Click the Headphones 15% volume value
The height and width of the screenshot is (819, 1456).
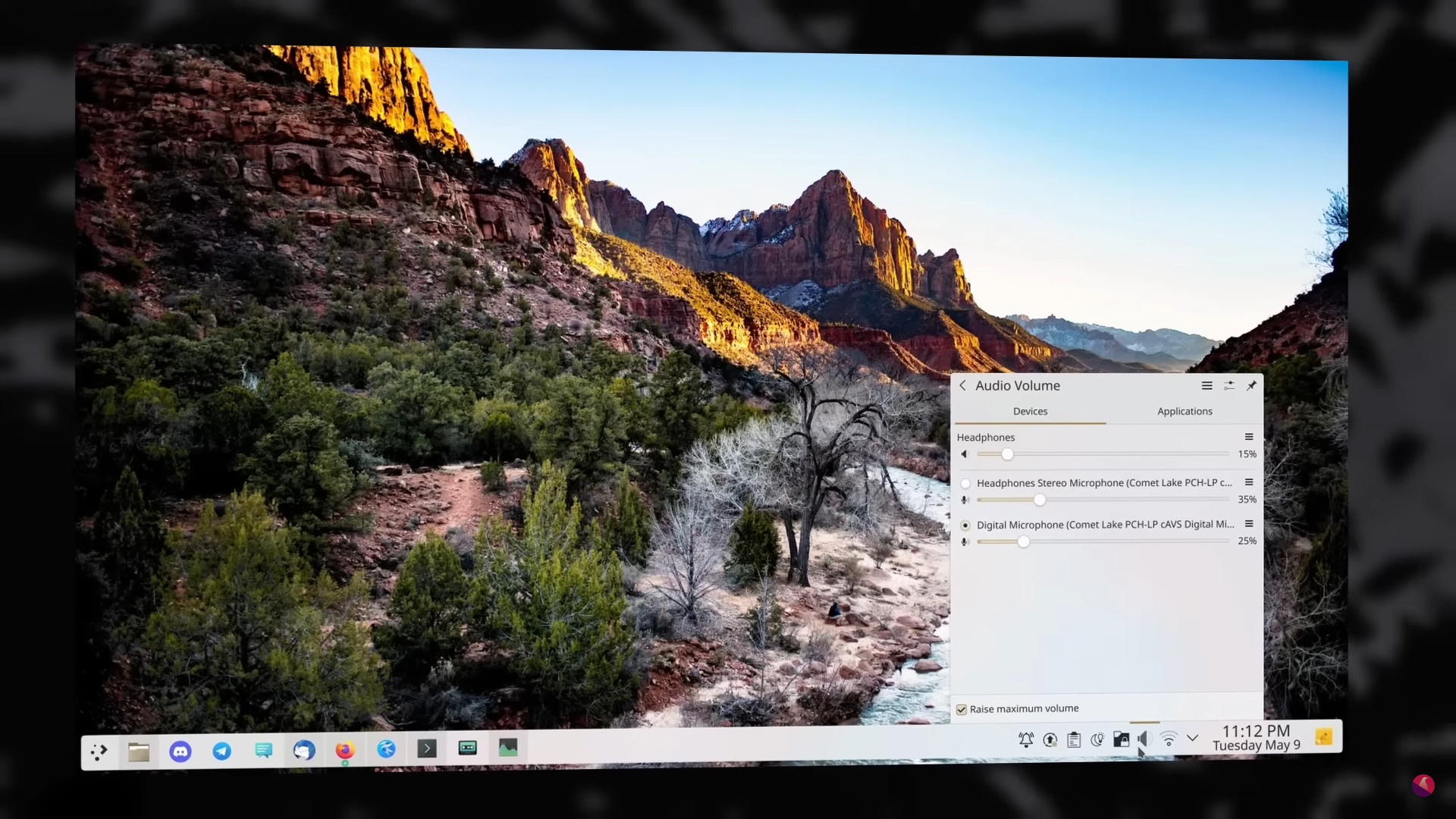(1247, 454)
